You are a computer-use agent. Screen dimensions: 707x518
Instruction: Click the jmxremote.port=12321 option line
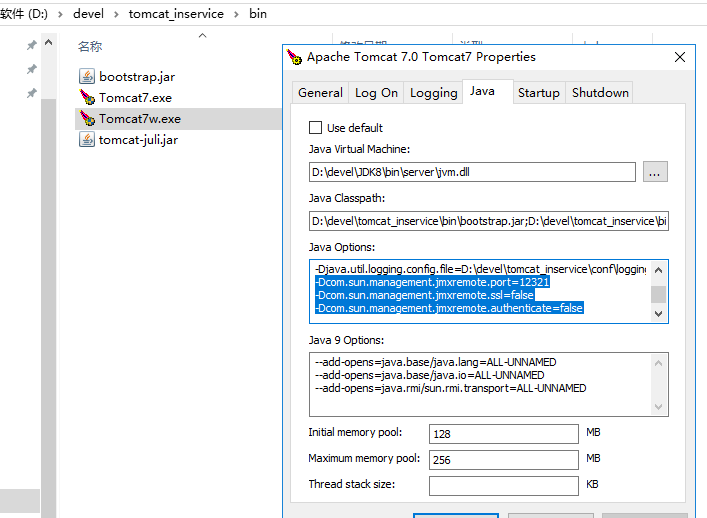432,282
